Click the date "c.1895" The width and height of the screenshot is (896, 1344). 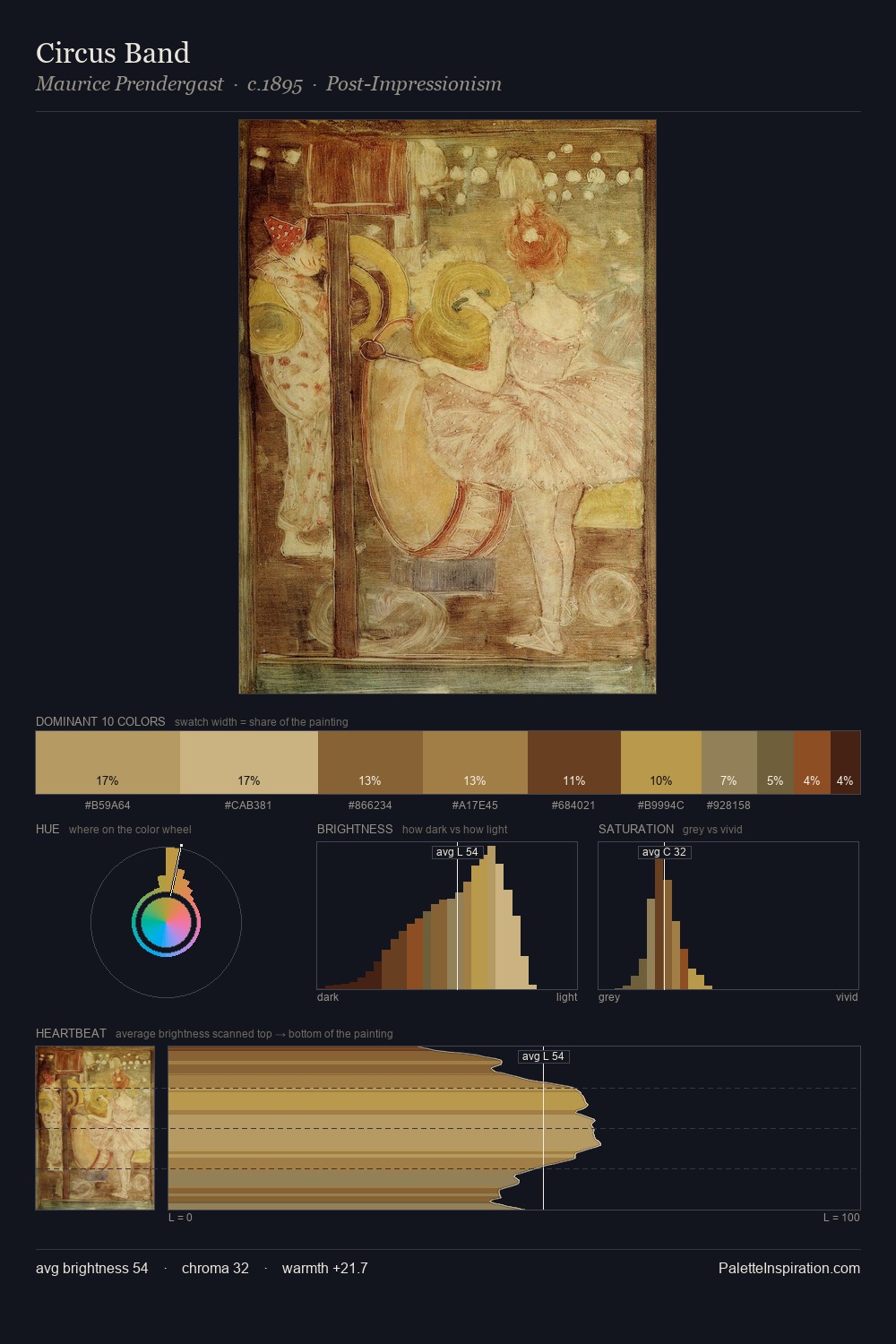pos(274,84)
